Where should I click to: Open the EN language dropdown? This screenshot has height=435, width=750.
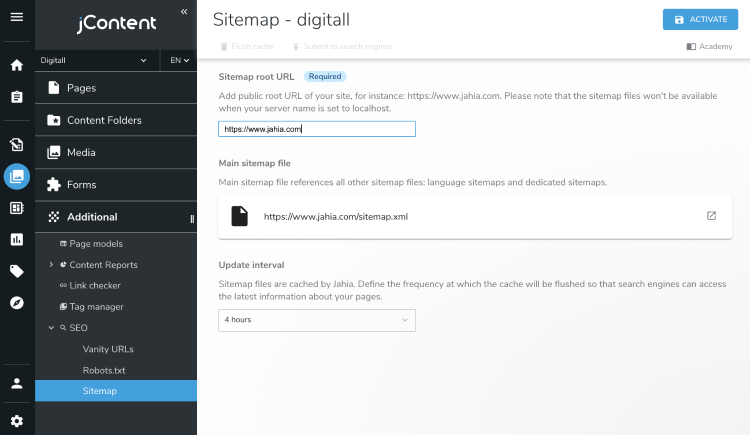(x=179, y=60)
